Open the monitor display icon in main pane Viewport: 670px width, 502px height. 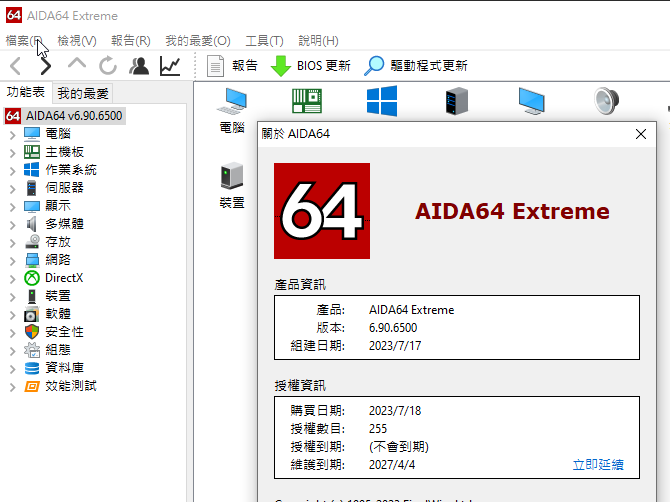click(x=532, y=101)
